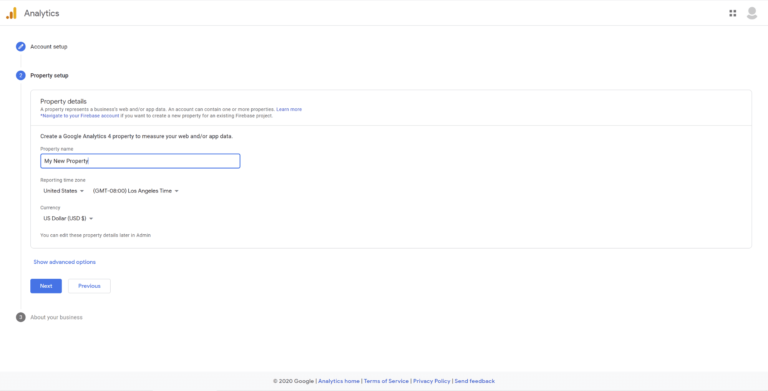Click the 'You can edit these property details' note
Image resolution: width=768 pixels, height=391 pixels.
point(96,235)
